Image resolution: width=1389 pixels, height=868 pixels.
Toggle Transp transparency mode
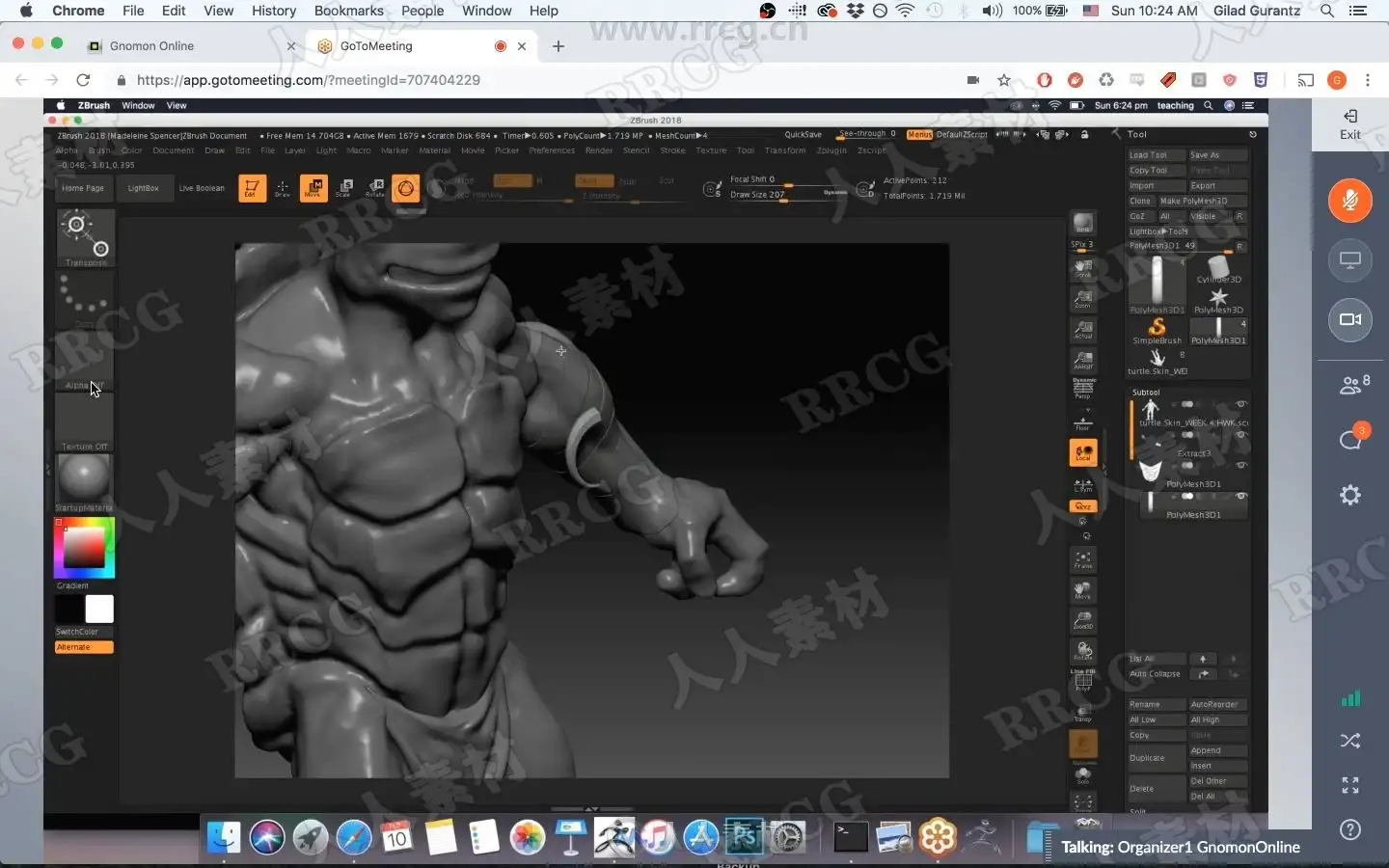(x=1083, y=712)
